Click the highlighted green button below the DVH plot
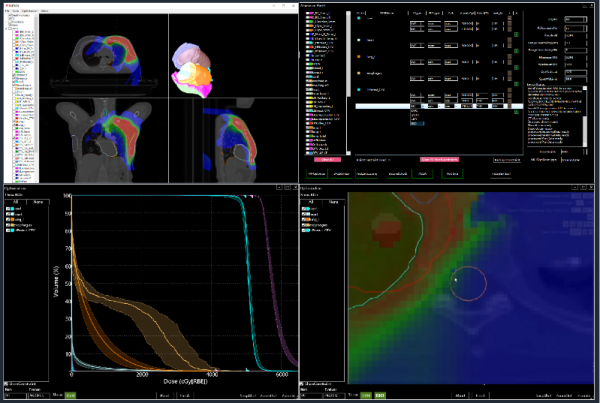Viewport: 600px width, 403px height. coord(71,395)
